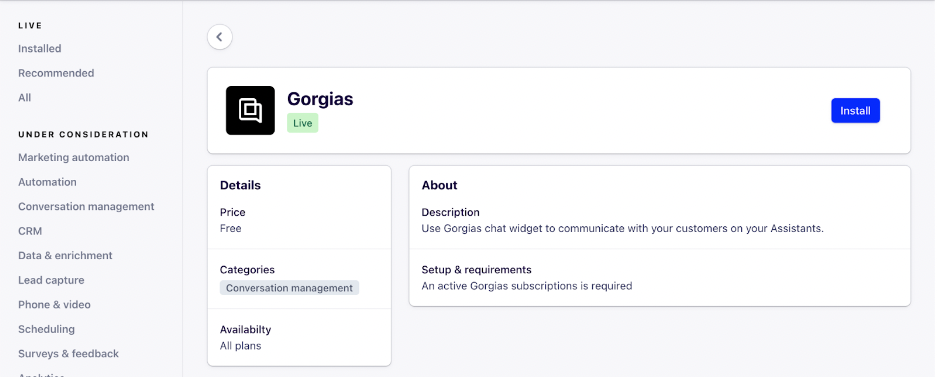Open the CRM category
Viewport: 937px width, 377px height.
click(x=30, y=231)
